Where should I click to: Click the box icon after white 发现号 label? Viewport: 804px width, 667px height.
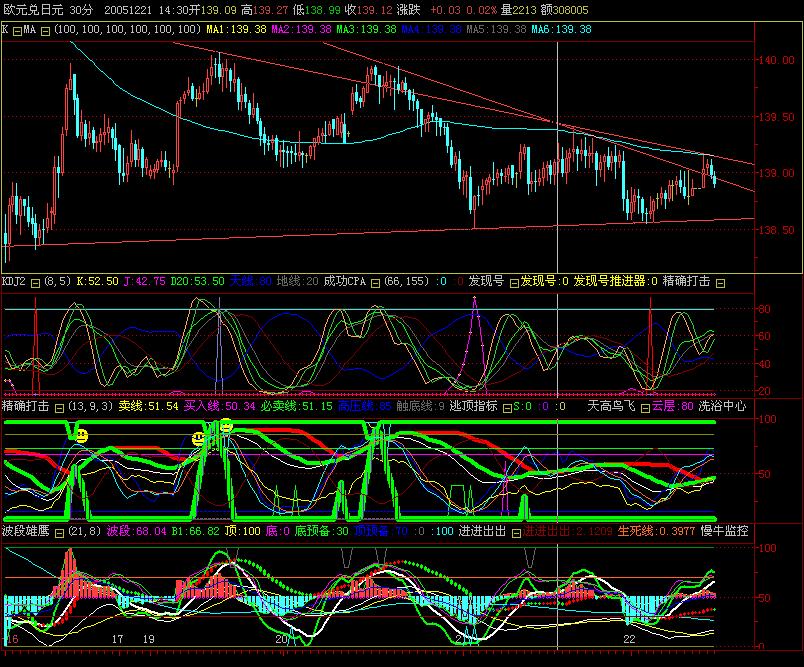click(x=514, y=283)
